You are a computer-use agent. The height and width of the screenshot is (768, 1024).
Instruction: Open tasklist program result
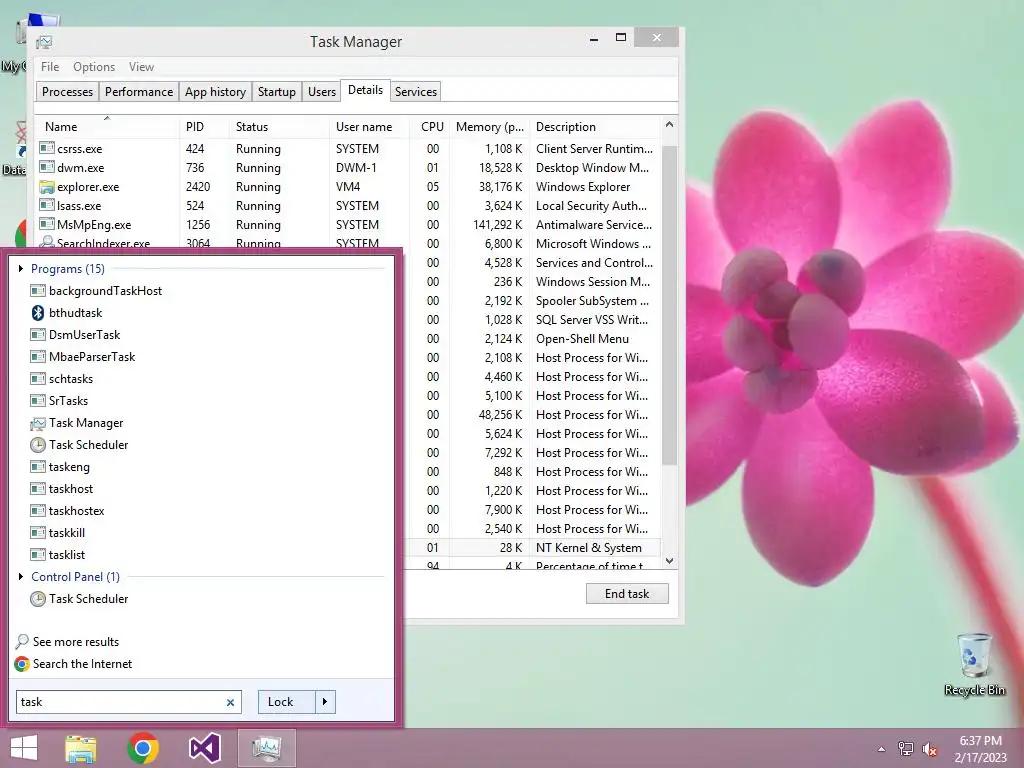[58, 554]
